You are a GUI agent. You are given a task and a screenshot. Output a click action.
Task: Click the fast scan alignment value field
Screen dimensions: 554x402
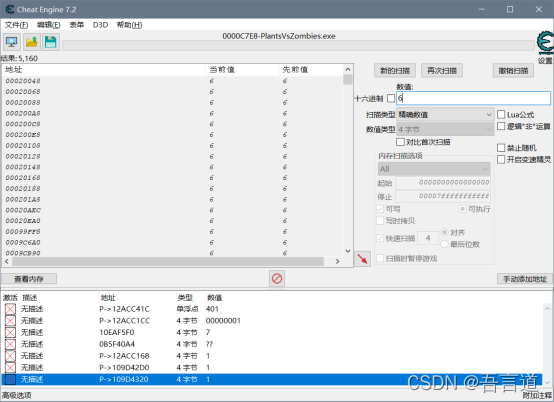[x=428, y=238]
